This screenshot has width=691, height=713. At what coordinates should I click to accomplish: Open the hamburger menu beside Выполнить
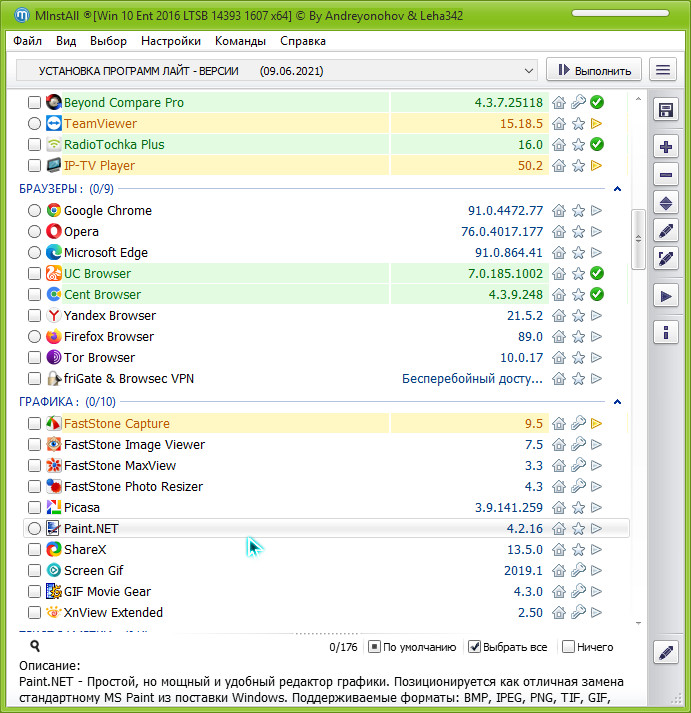pyautogui.click(x=663, y=70)
